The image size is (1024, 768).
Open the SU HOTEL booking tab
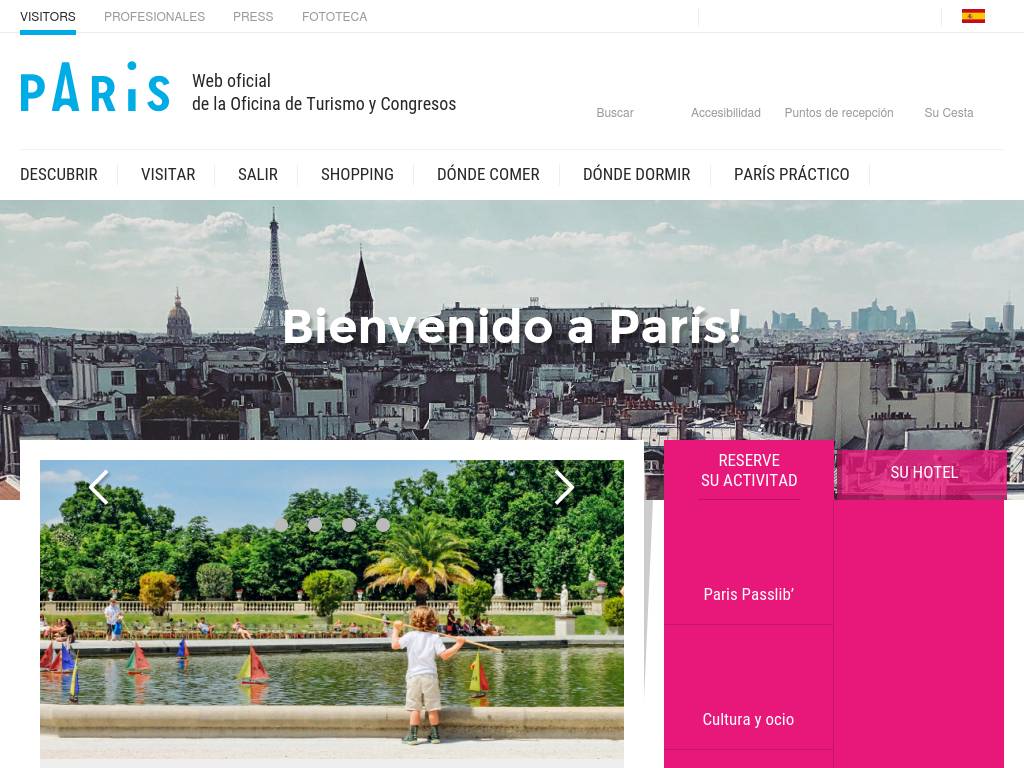coord(924,473)
